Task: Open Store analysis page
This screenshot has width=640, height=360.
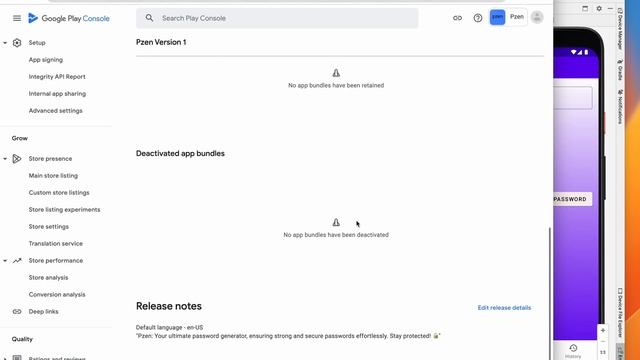Action: [48, 278]
